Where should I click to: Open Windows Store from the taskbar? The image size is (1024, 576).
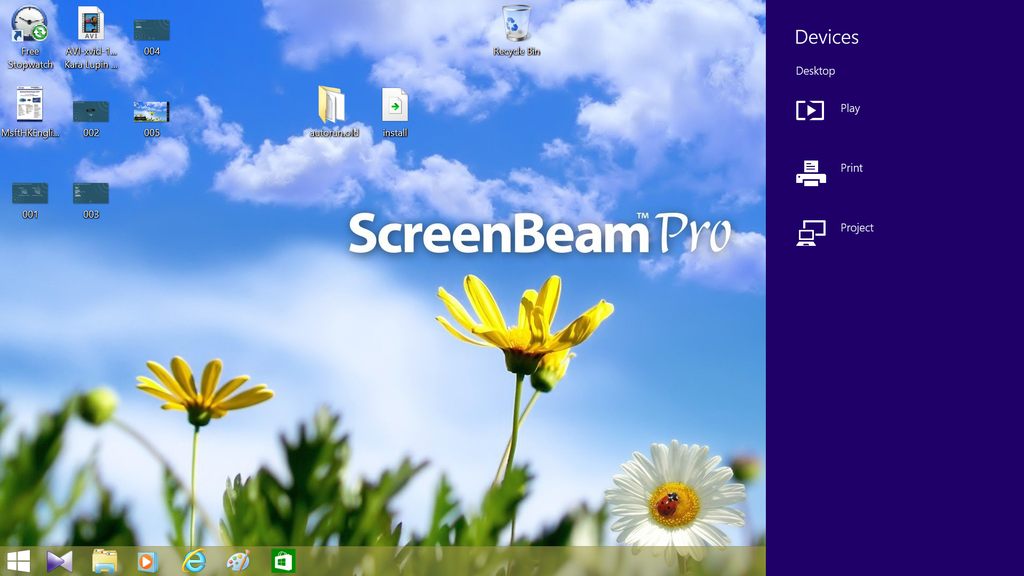click(283, 561)
